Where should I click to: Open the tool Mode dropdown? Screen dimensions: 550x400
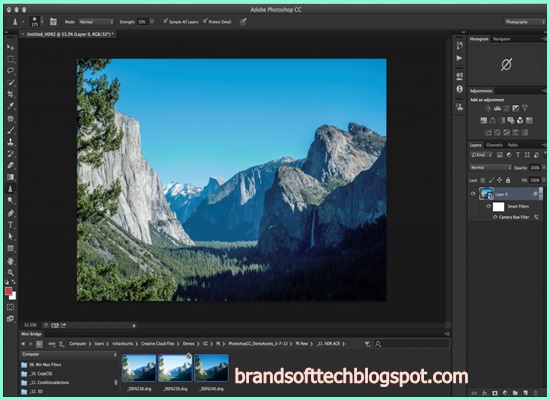click(96, 22)
